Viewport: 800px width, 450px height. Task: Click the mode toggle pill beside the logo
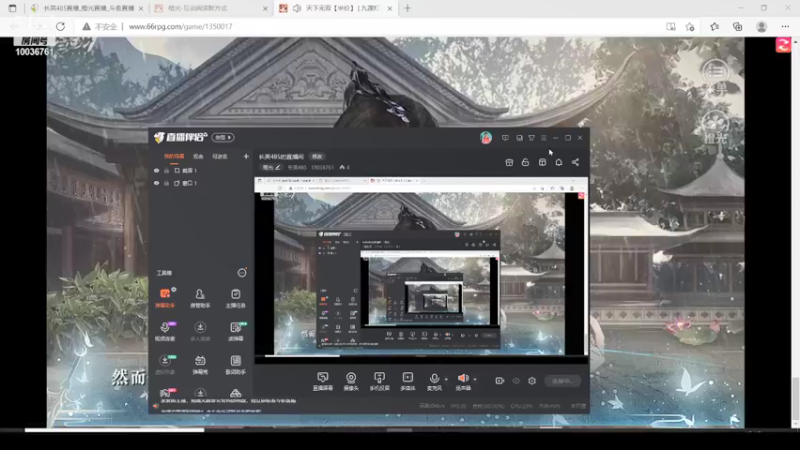click(x=223, y=137)
